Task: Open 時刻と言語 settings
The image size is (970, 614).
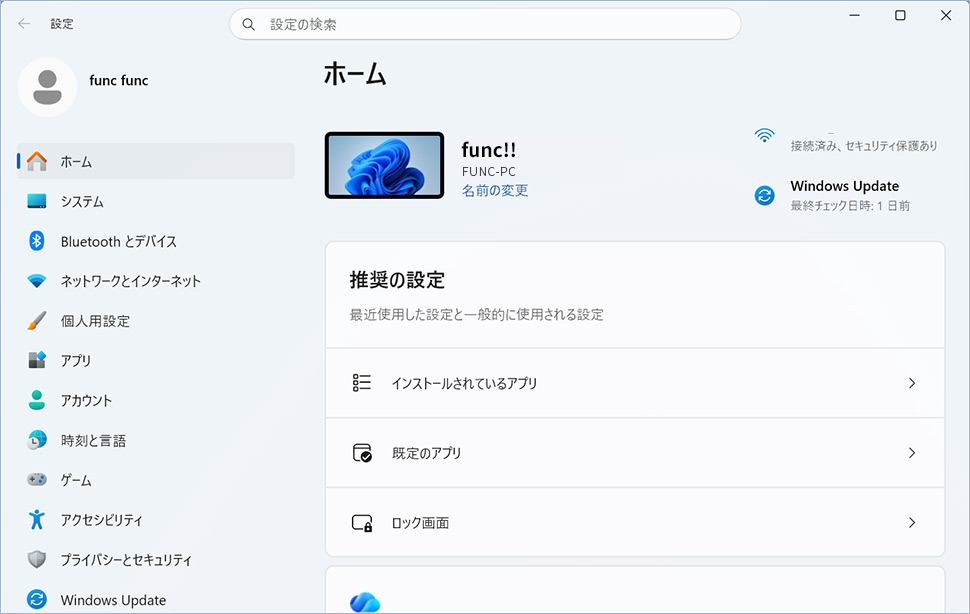Action: click(156, 440)
